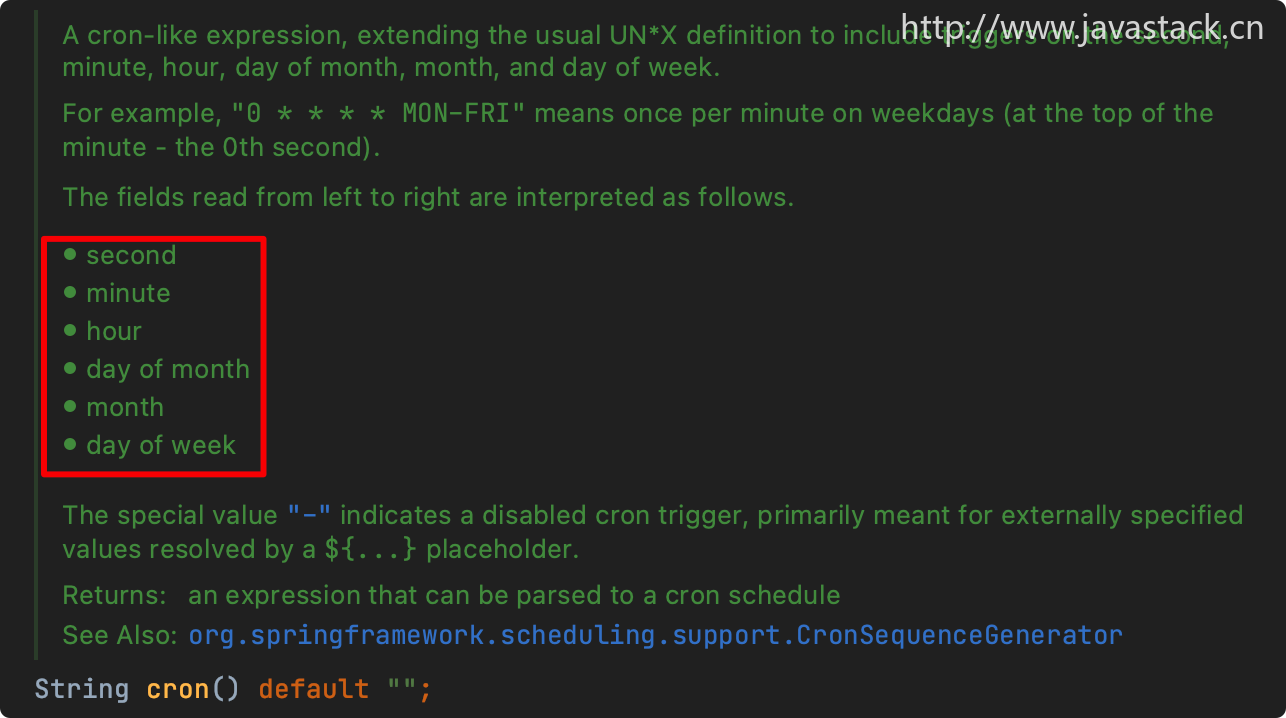The height and width of the screenshot is (718, 1286).
Task: Select the "day of week" list entry
Action: (x=161, y=446)
